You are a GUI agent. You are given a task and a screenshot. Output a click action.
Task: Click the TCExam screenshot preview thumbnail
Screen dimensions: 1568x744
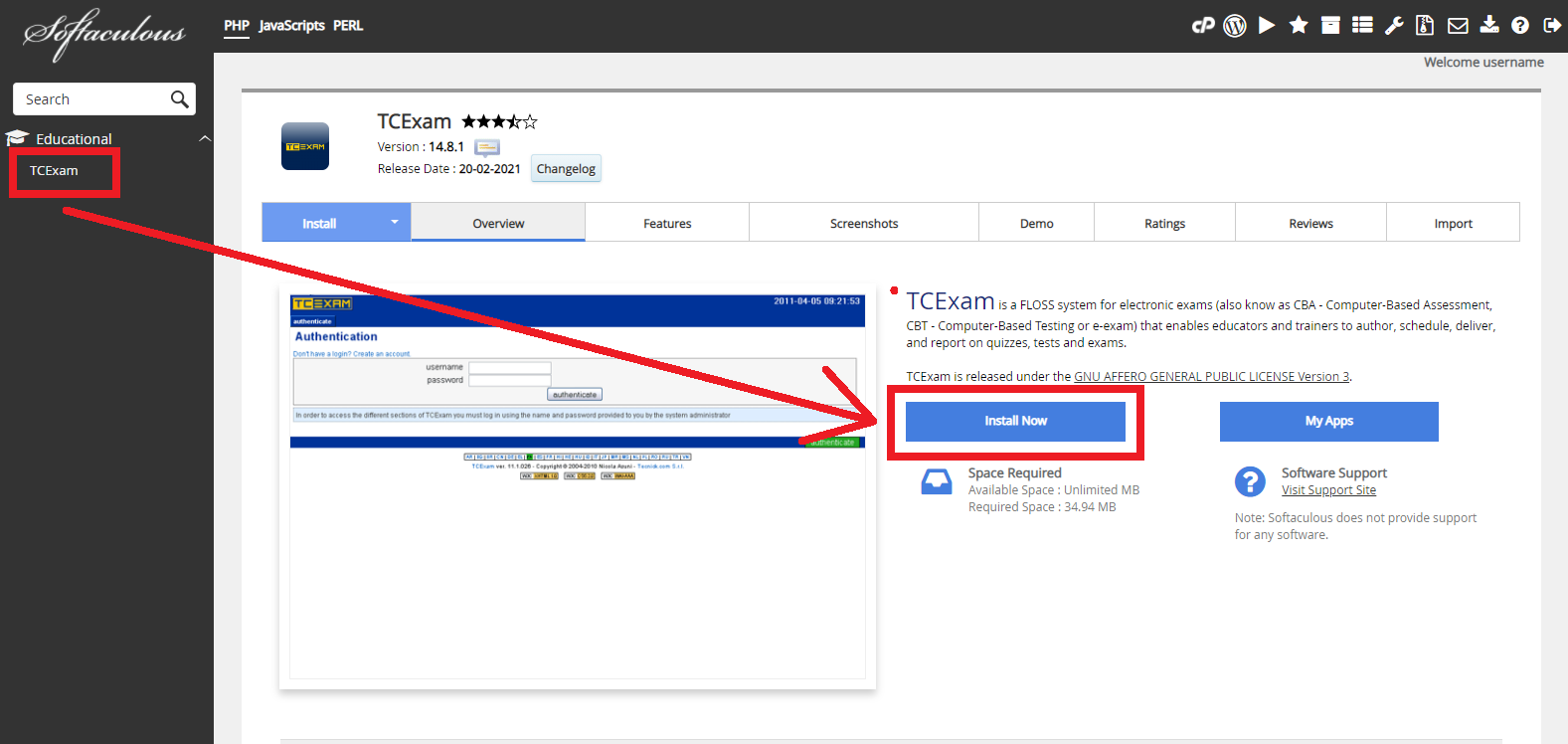tap(577, 487)
